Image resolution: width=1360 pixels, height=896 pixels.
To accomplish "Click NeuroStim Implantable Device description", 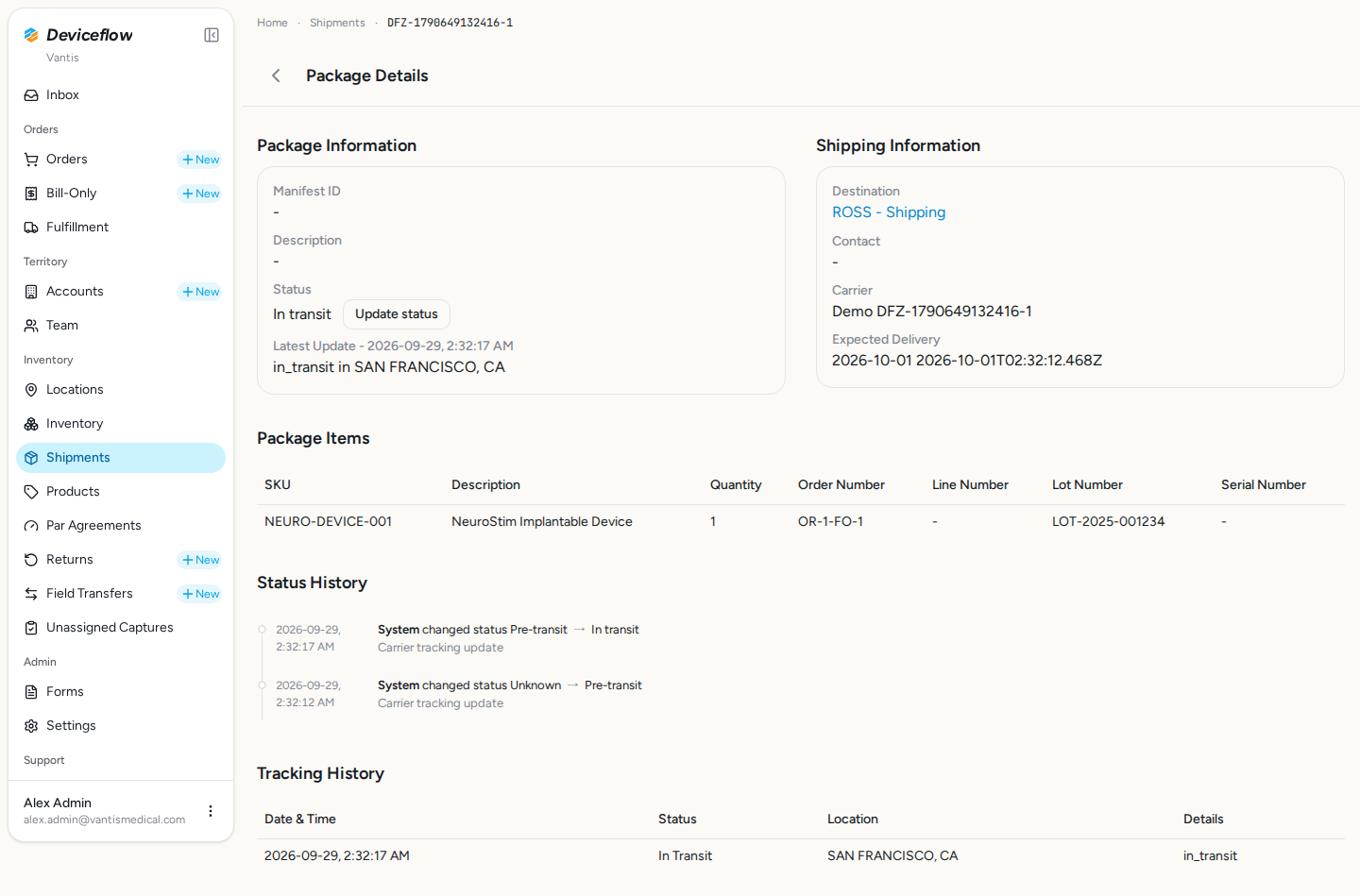I will (x=542, y=521).
